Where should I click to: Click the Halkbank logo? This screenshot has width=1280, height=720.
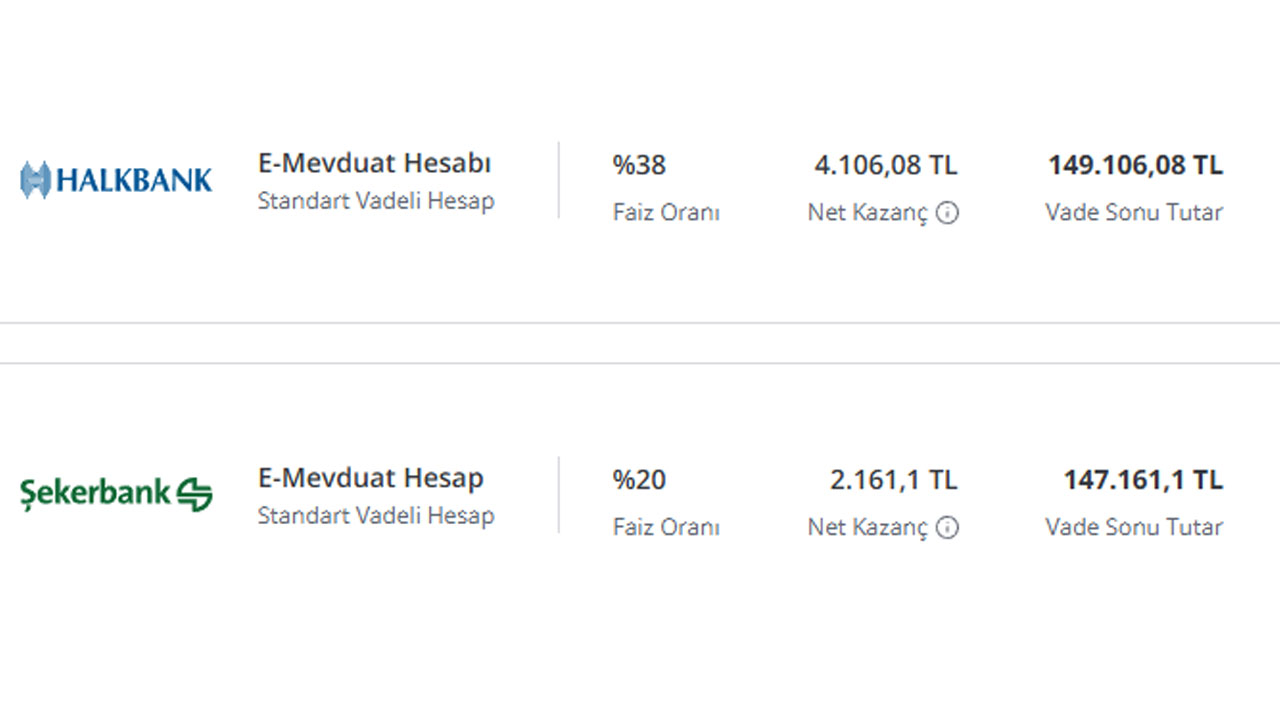pos(116,180)
